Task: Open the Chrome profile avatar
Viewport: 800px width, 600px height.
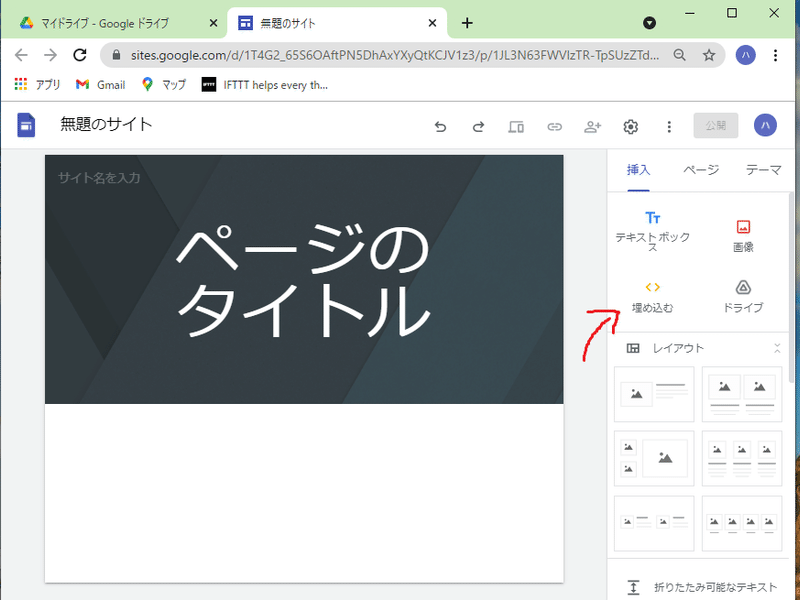Action: pyautogui.click(x=745, y=55)
